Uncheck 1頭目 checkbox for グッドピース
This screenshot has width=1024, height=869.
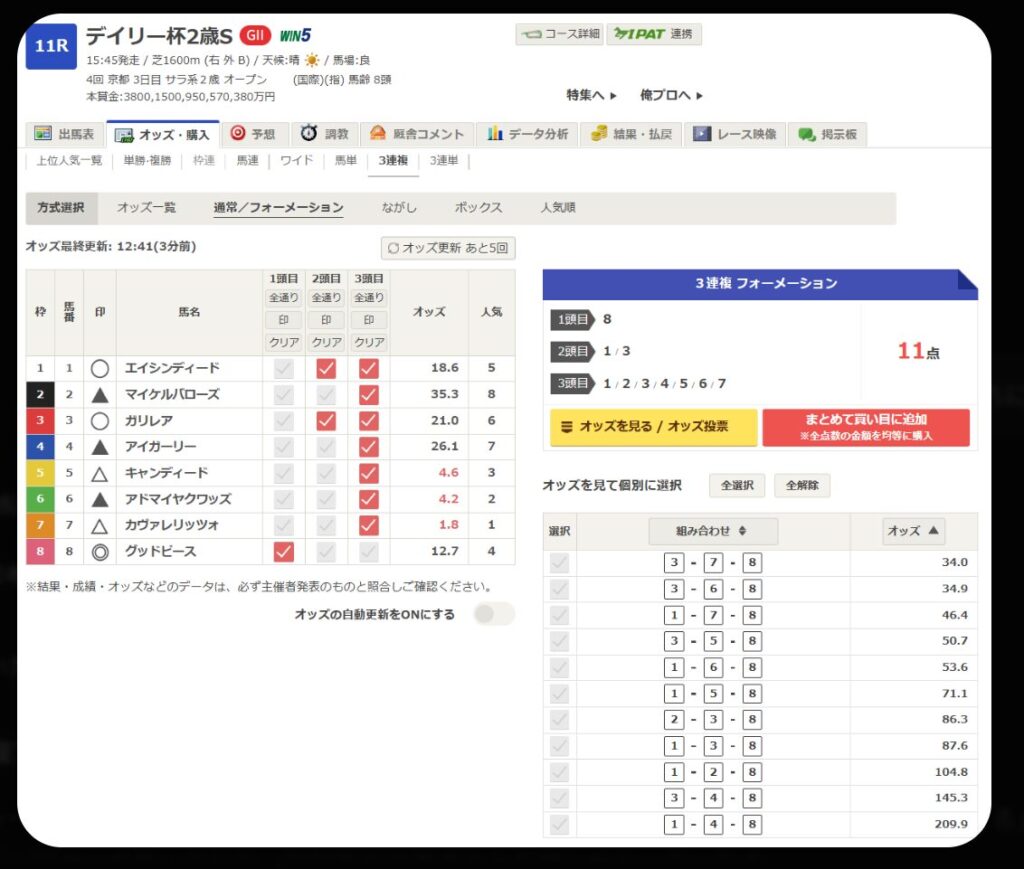[x=283, y=552]
